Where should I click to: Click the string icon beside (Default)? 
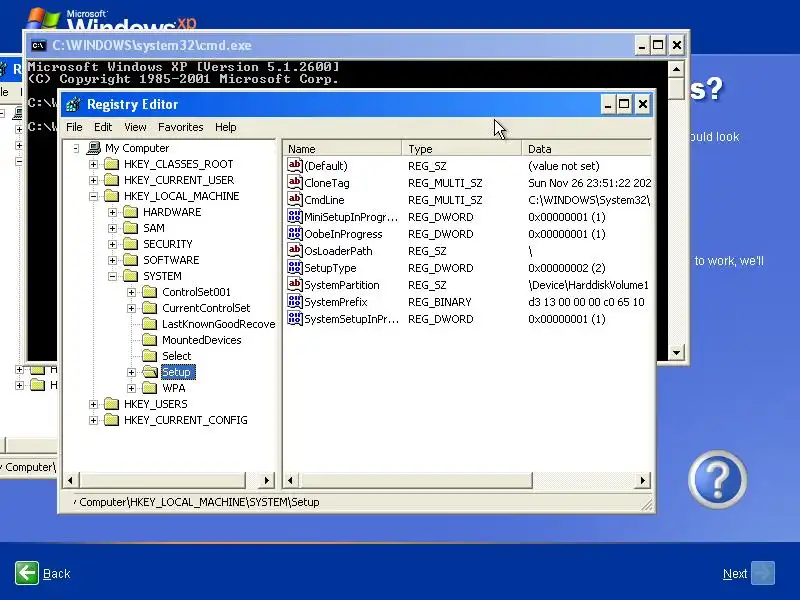click(x=295, y=165)
